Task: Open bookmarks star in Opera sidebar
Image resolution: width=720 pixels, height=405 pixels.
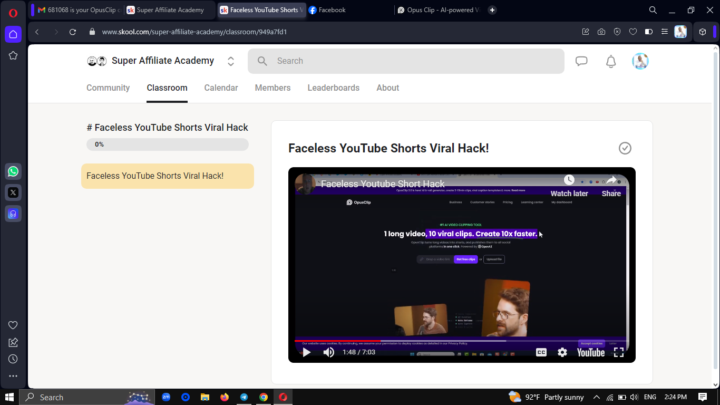Action: (x=13, y=56)
